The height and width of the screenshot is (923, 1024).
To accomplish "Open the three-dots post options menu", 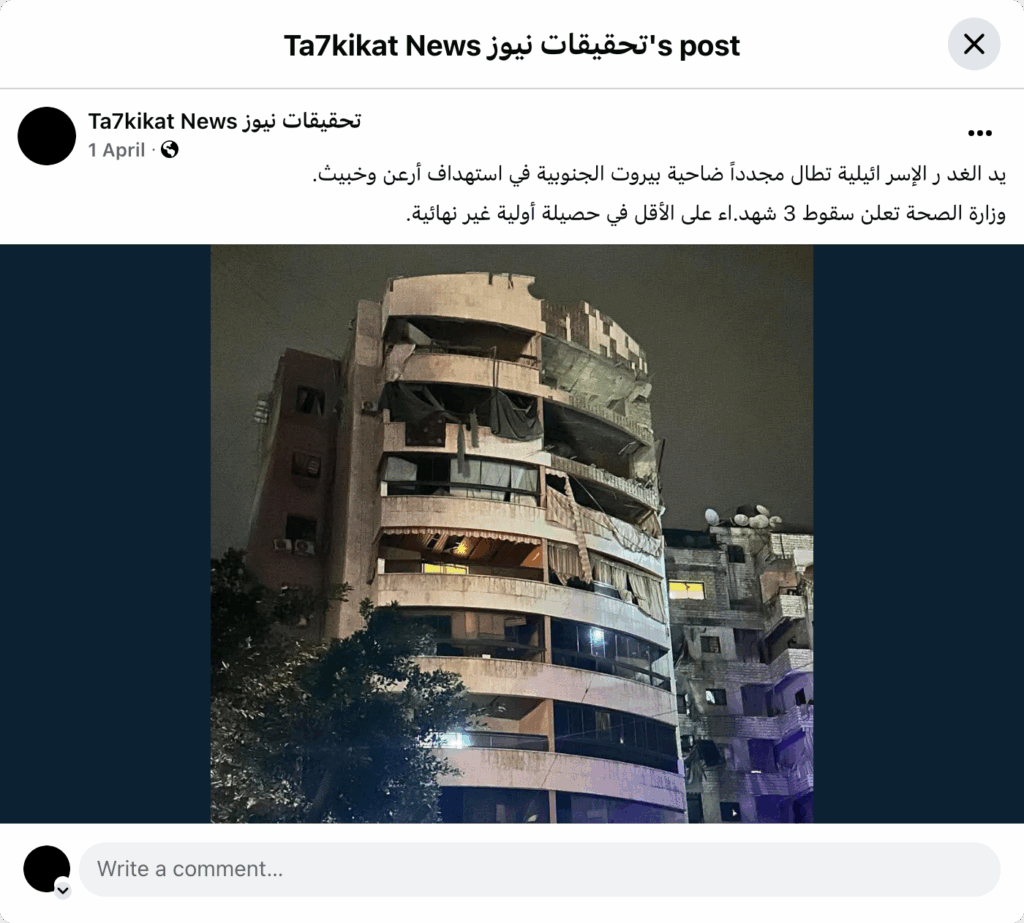I will (x=980, y=133).
